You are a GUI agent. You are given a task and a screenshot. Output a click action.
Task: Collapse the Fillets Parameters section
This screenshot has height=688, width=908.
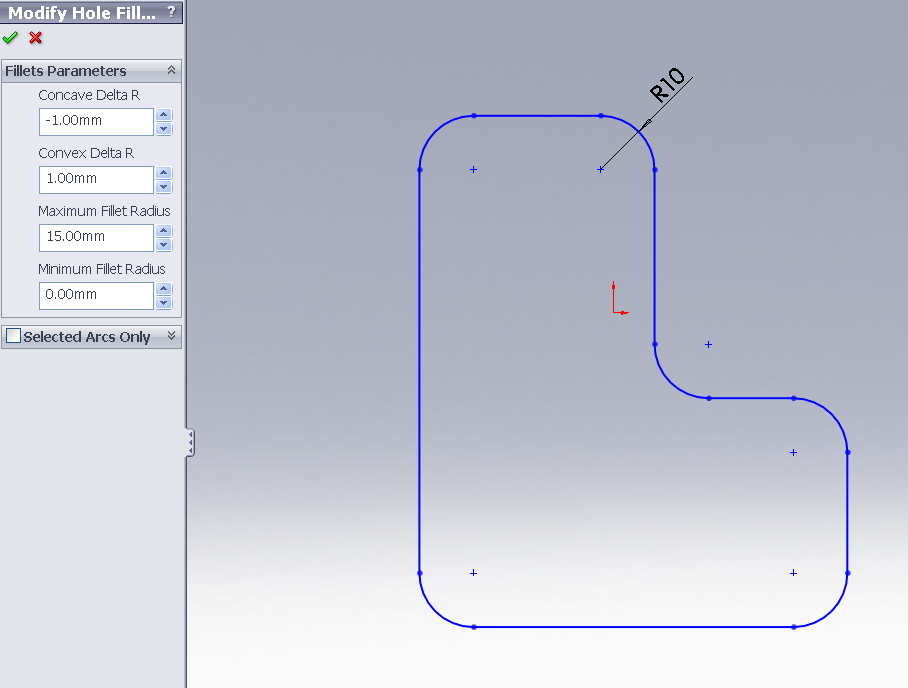coord(171,71)
